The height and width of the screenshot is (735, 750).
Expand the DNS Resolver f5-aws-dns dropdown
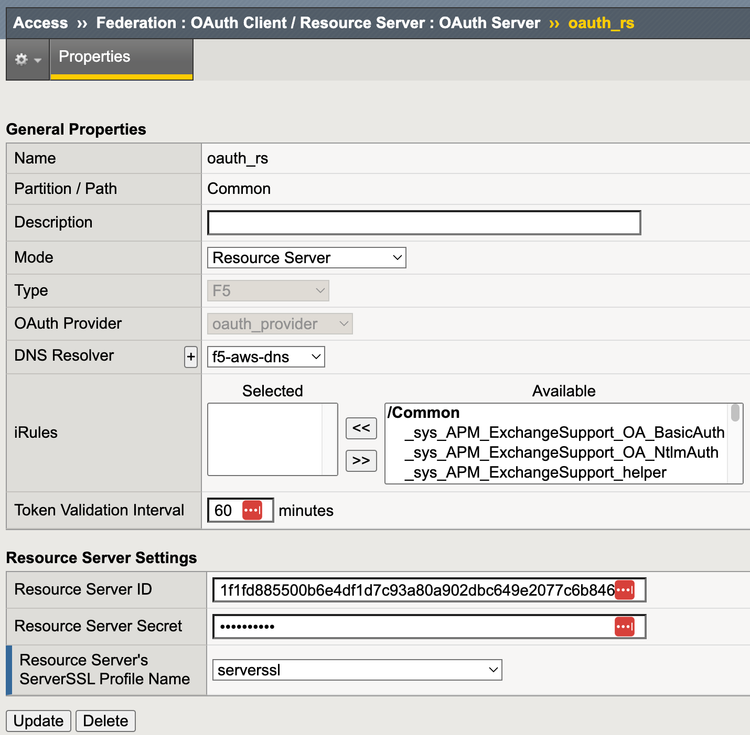[266, 356]
